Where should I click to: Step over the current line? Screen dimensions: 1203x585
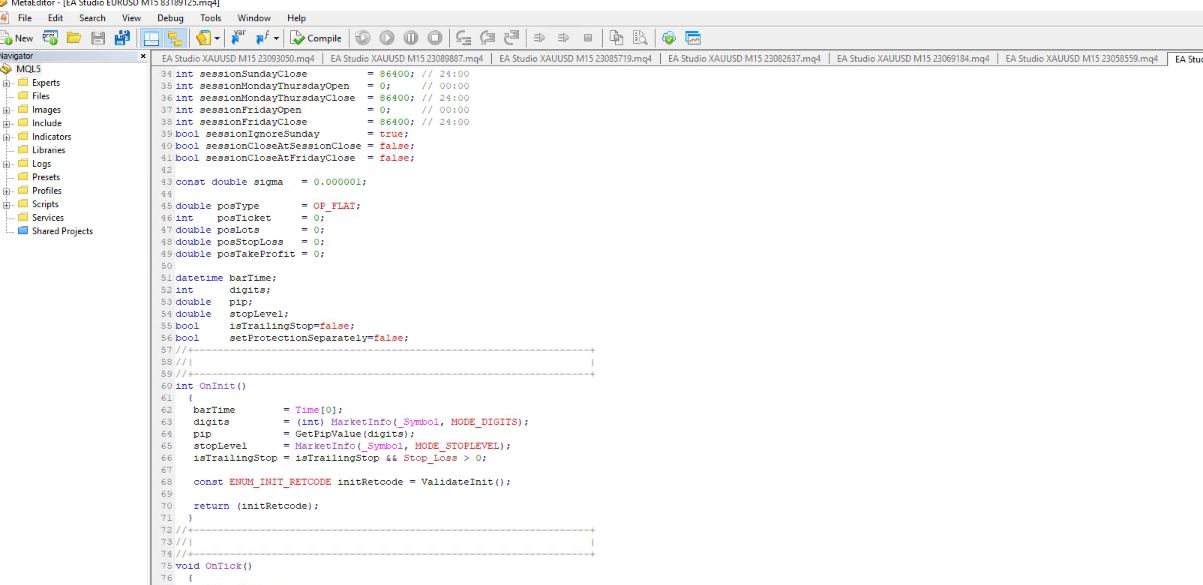click(x=487, y=37)
